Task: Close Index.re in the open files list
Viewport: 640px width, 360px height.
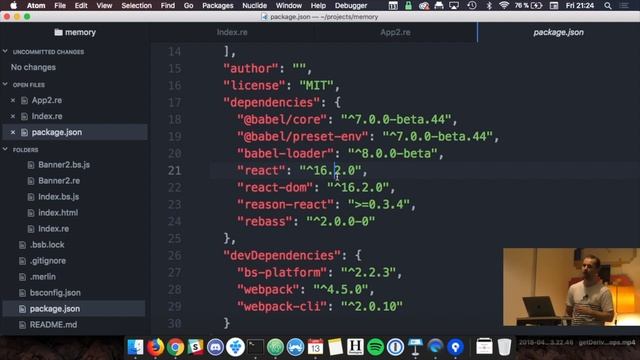Action: (13, 116)
